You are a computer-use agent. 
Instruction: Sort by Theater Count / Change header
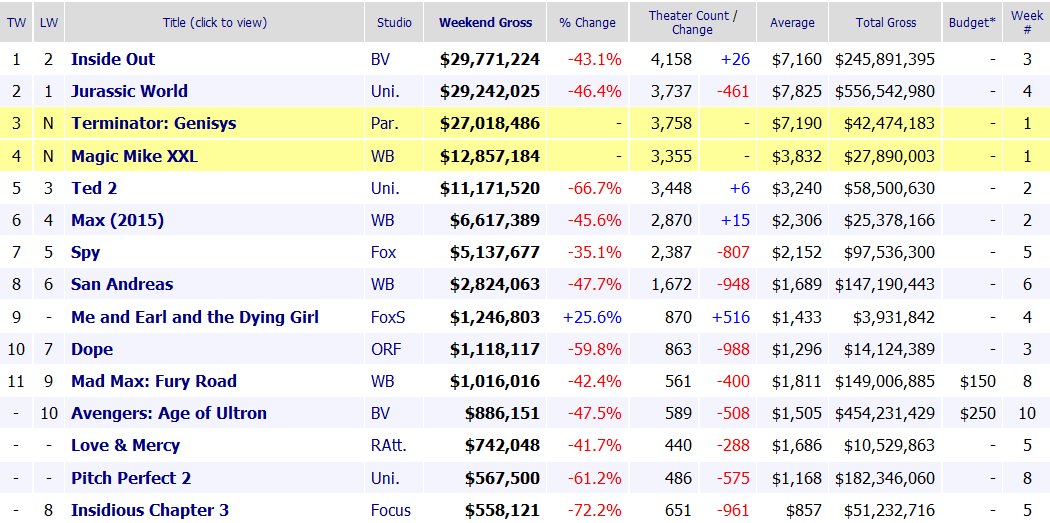[692, 23]
